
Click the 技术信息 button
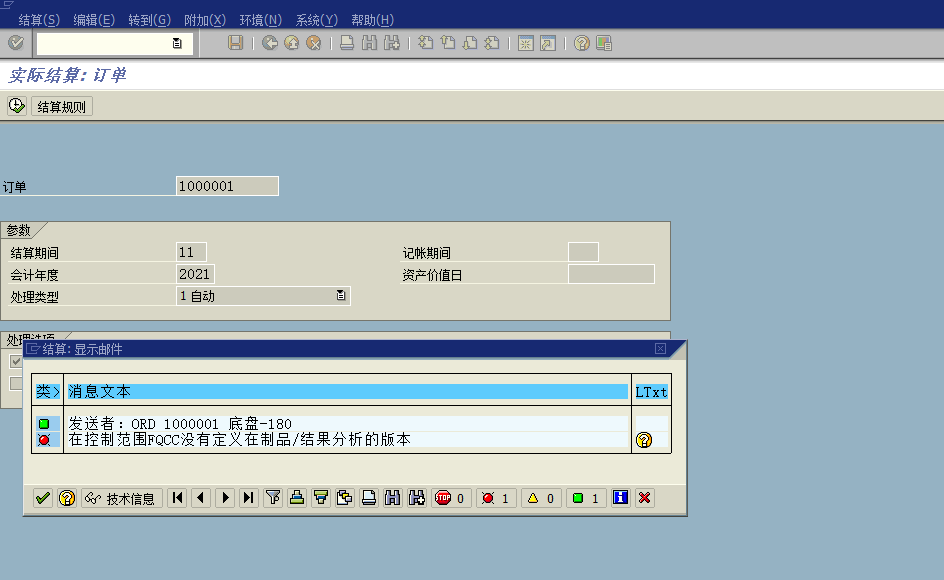[122, 498]
